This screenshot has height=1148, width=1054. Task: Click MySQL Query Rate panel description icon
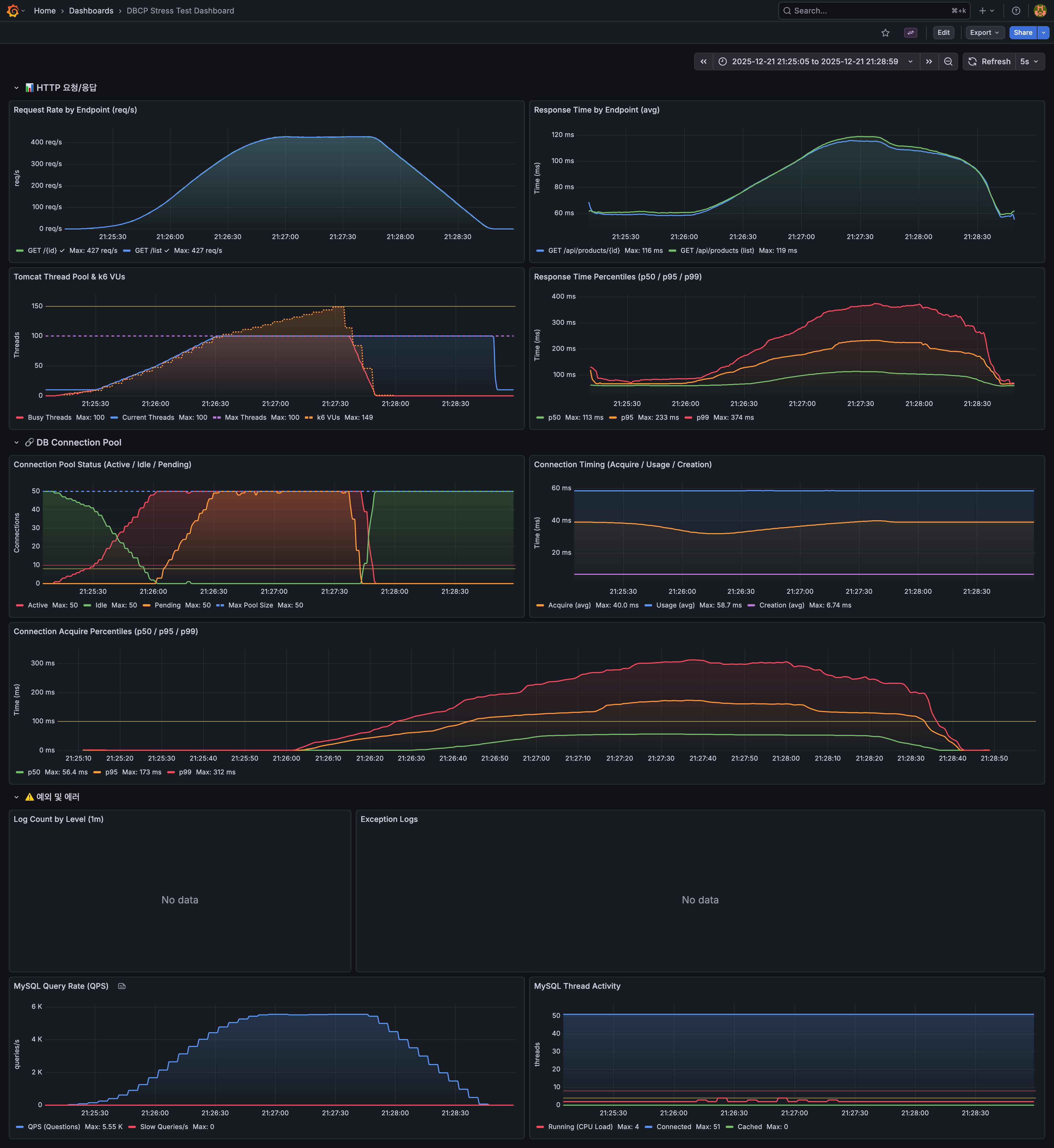[122, 986]
